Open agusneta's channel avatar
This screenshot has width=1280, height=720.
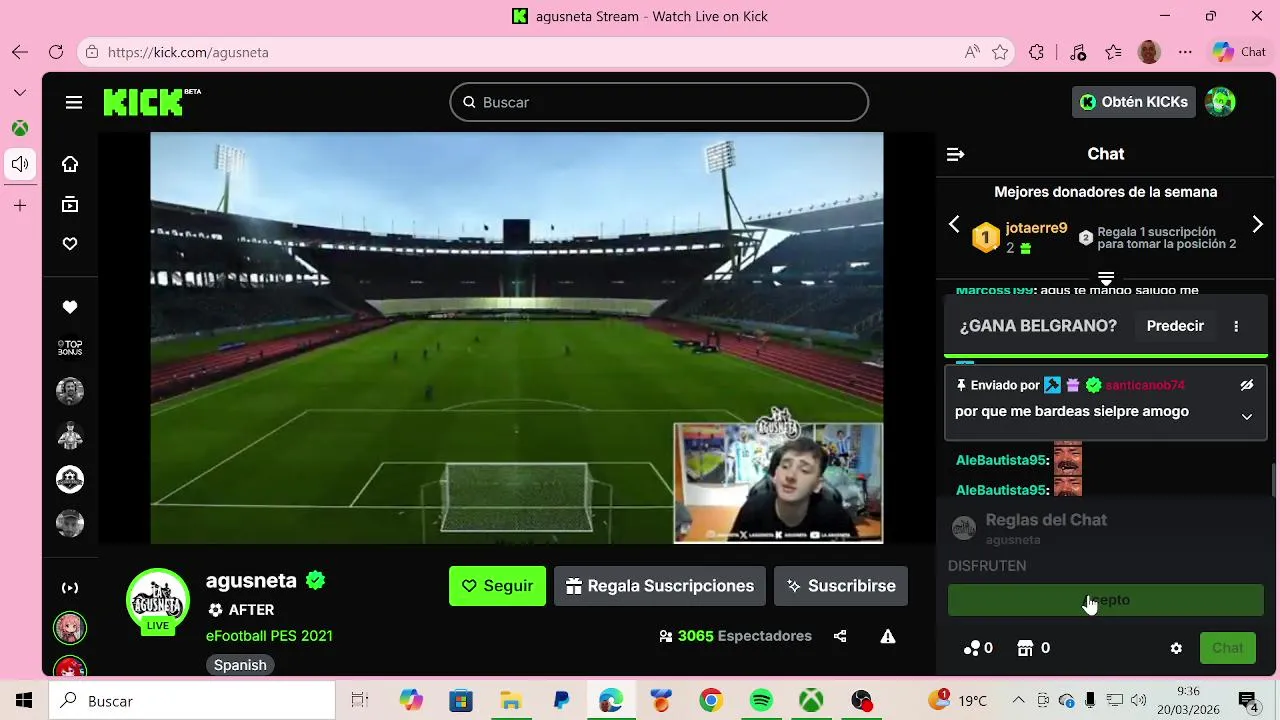coord(158,600)
